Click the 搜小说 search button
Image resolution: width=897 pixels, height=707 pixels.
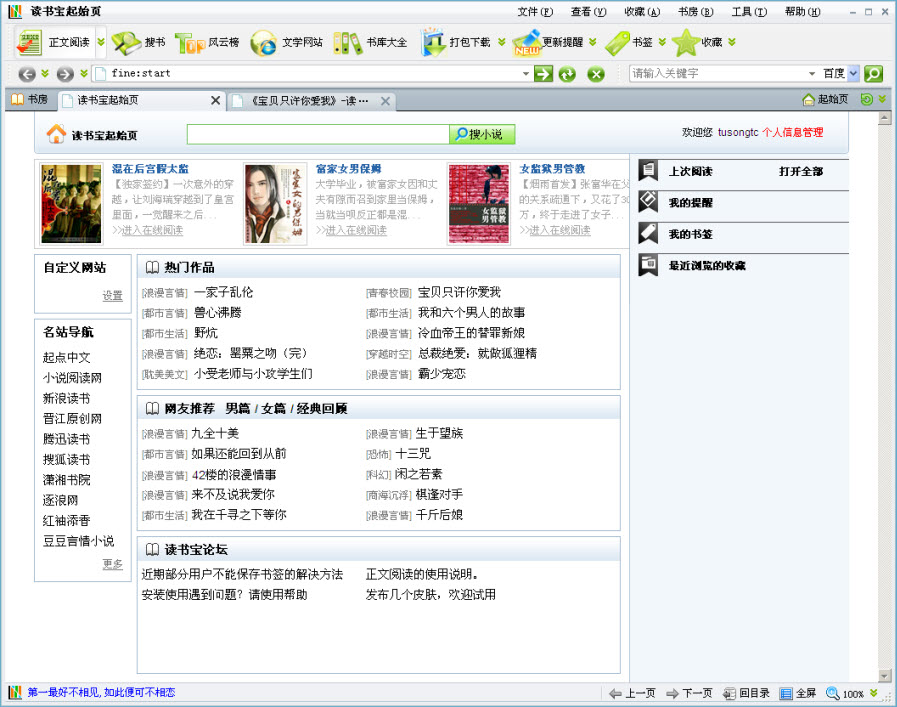(482, 134)
